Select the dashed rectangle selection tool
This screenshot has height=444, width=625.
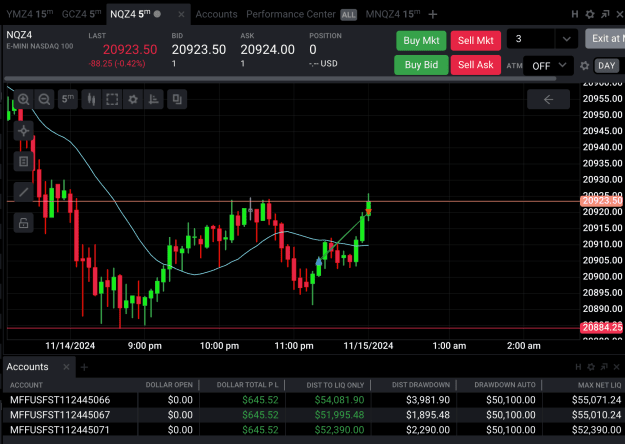coord(112,99)
